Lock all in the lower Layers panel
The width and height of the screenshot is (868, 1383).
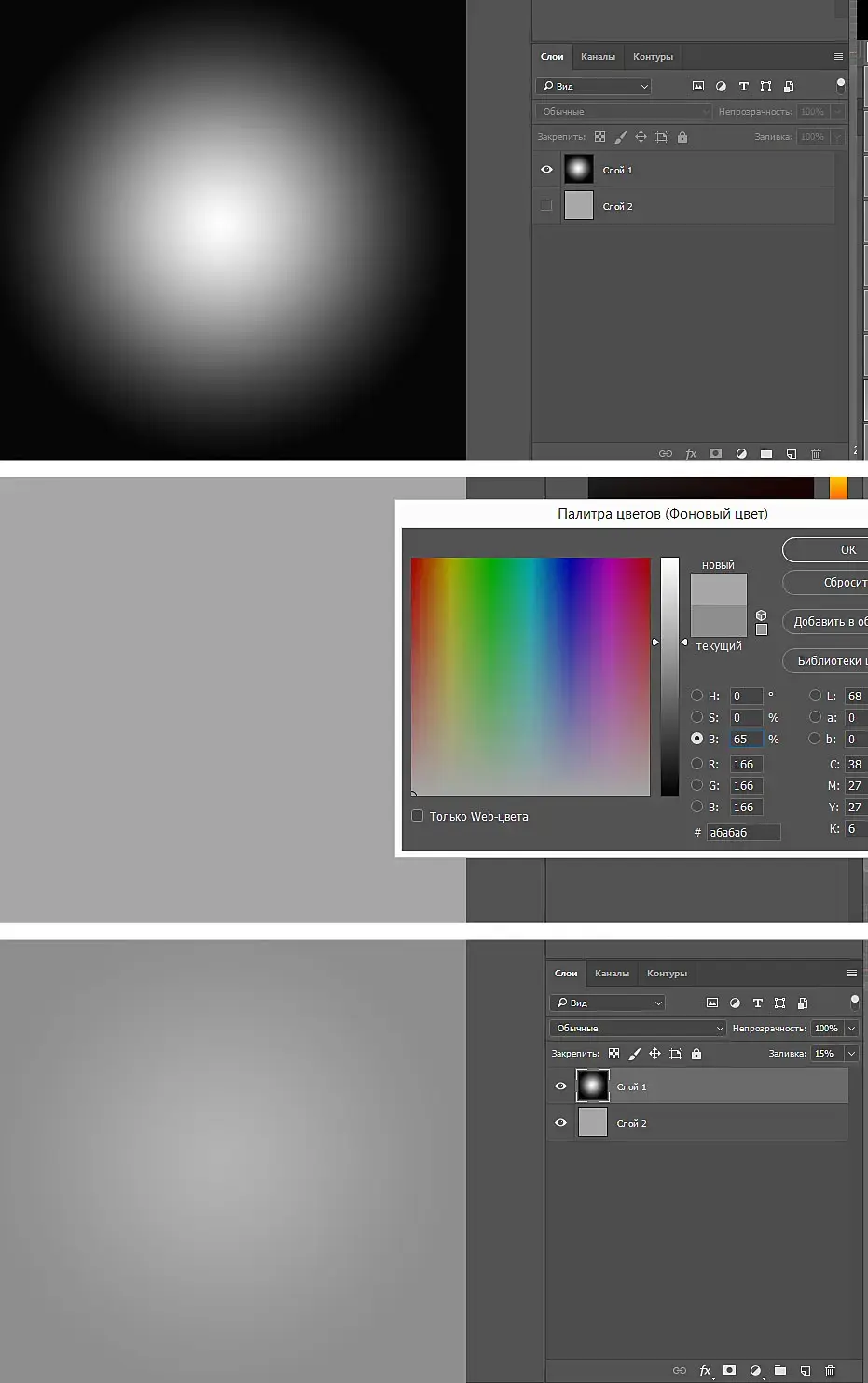point(696,1053)
